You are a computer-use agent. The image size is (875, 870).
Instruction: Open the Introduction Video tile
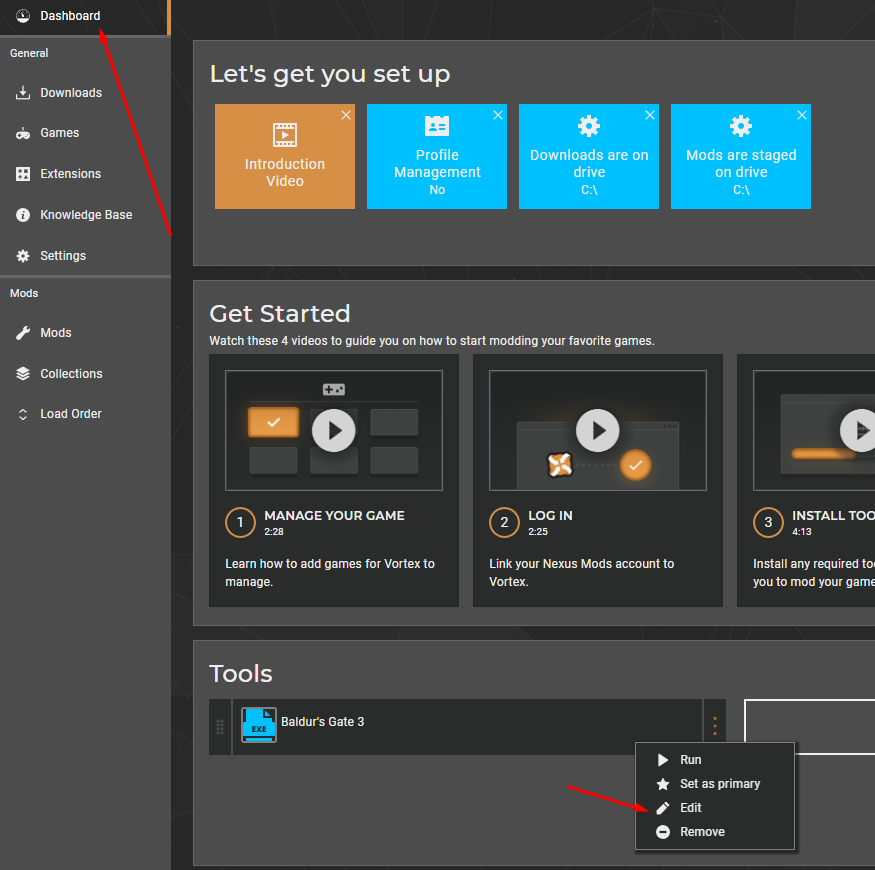285,156
